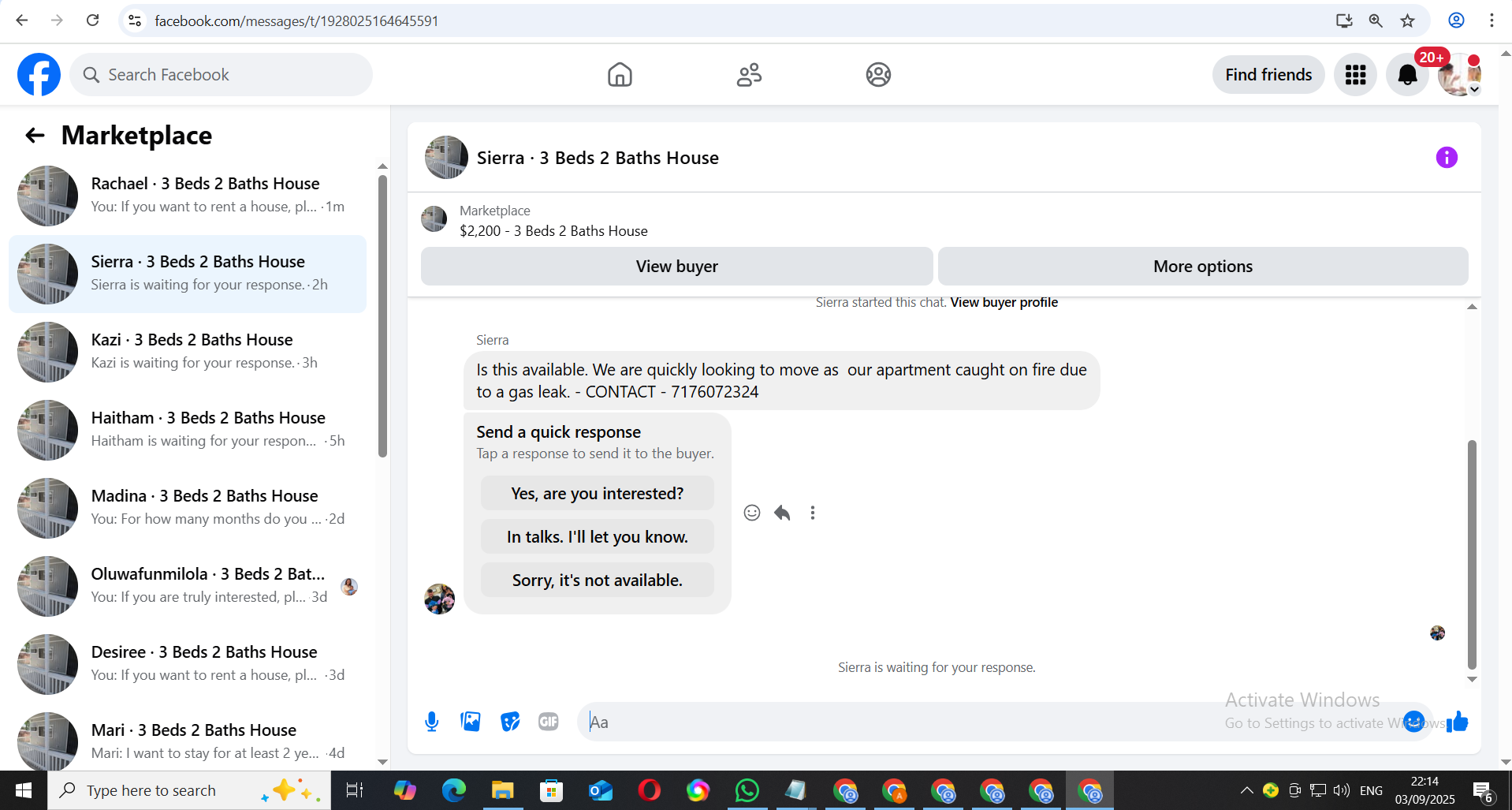Record a voice clip with the microphone icon
The width and height of the screenshot is (1512, 810).
[x=431, y=722]
